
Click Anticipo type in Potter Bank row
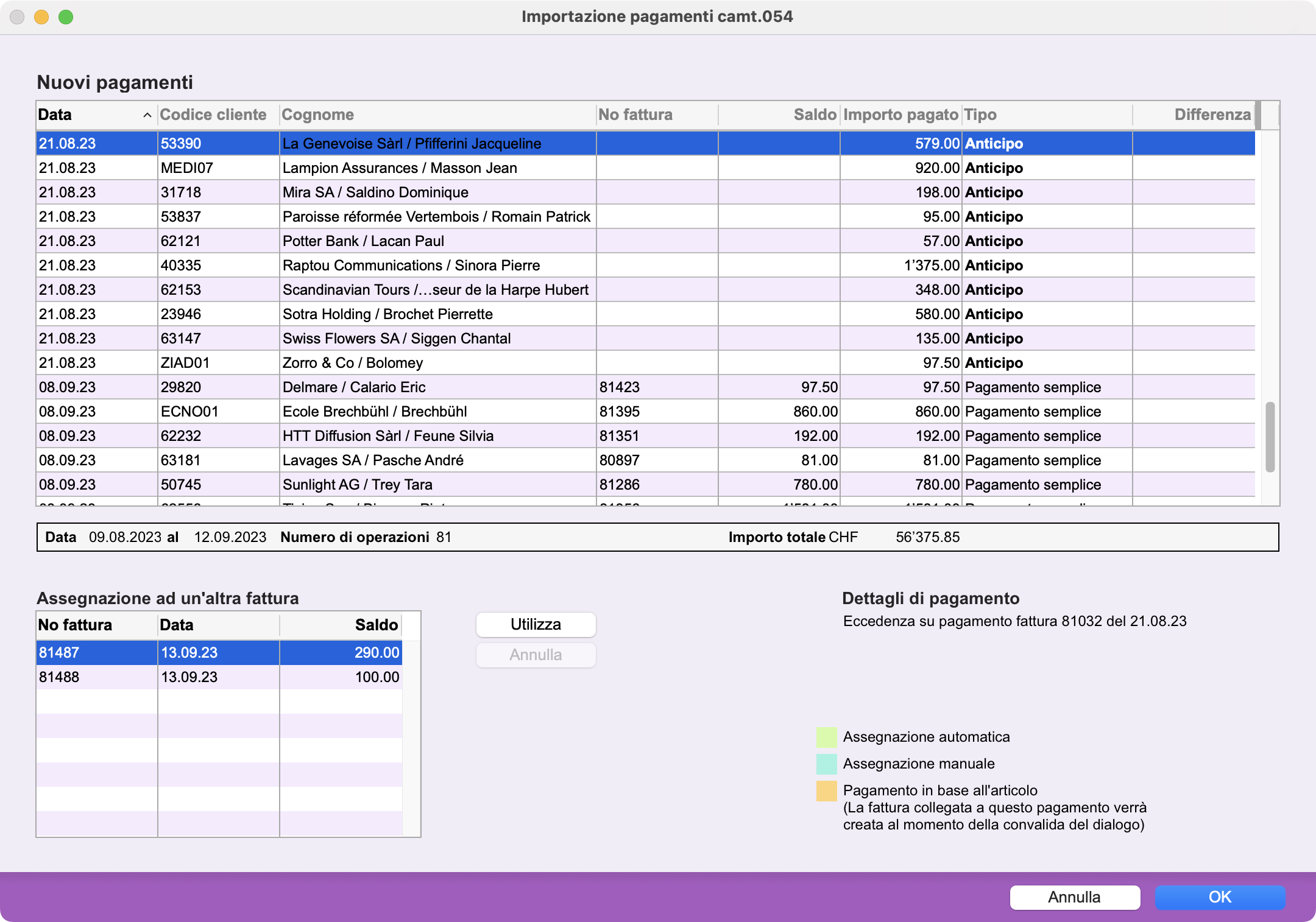click(x=994, y=241)
